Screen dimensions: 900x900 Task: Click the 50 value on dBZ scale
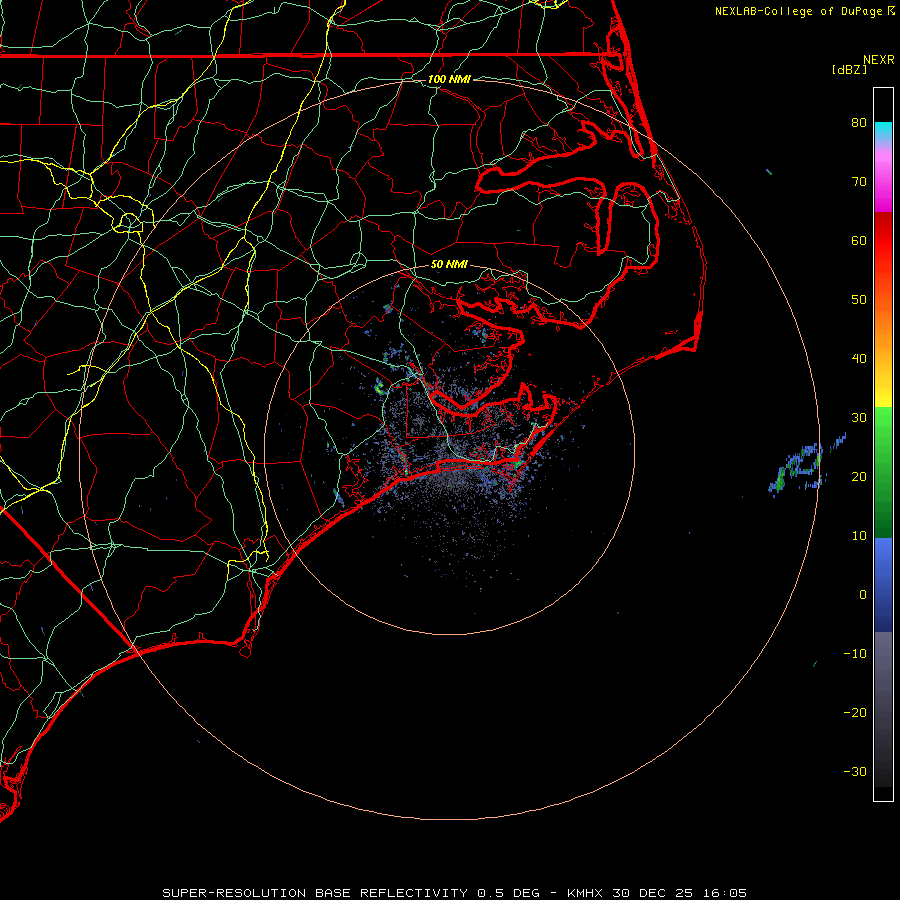tap(859, 300)
